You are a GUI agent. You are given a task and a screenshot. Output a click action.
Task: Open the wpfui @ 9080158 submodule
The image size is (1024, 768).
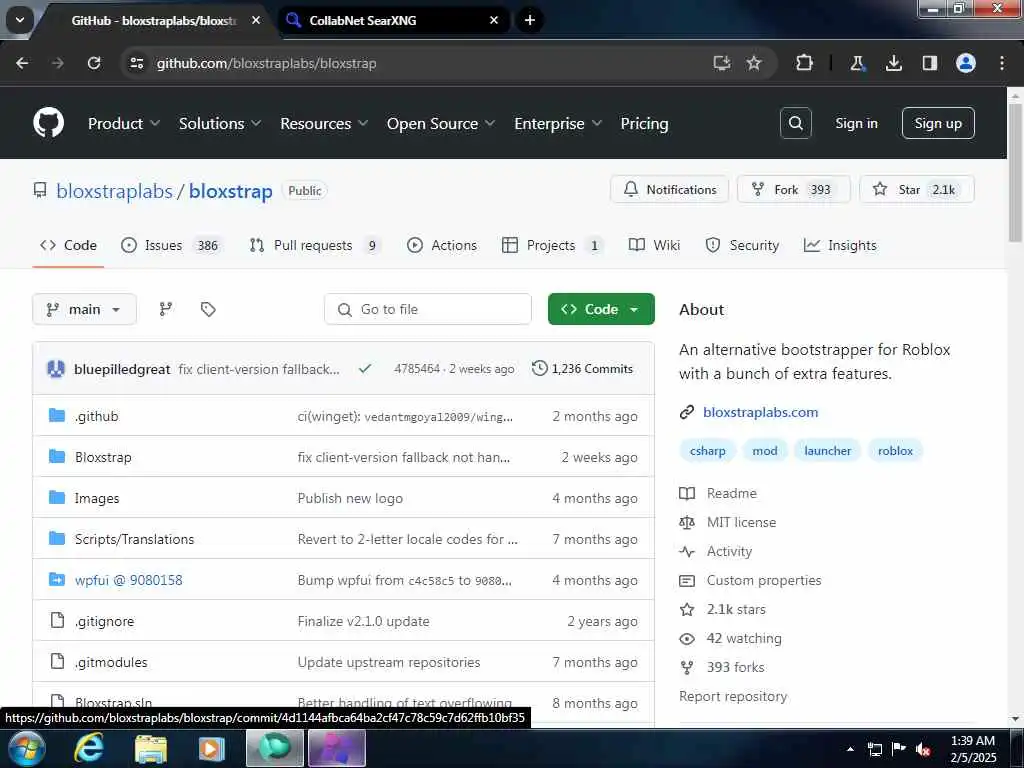[129, 580]
